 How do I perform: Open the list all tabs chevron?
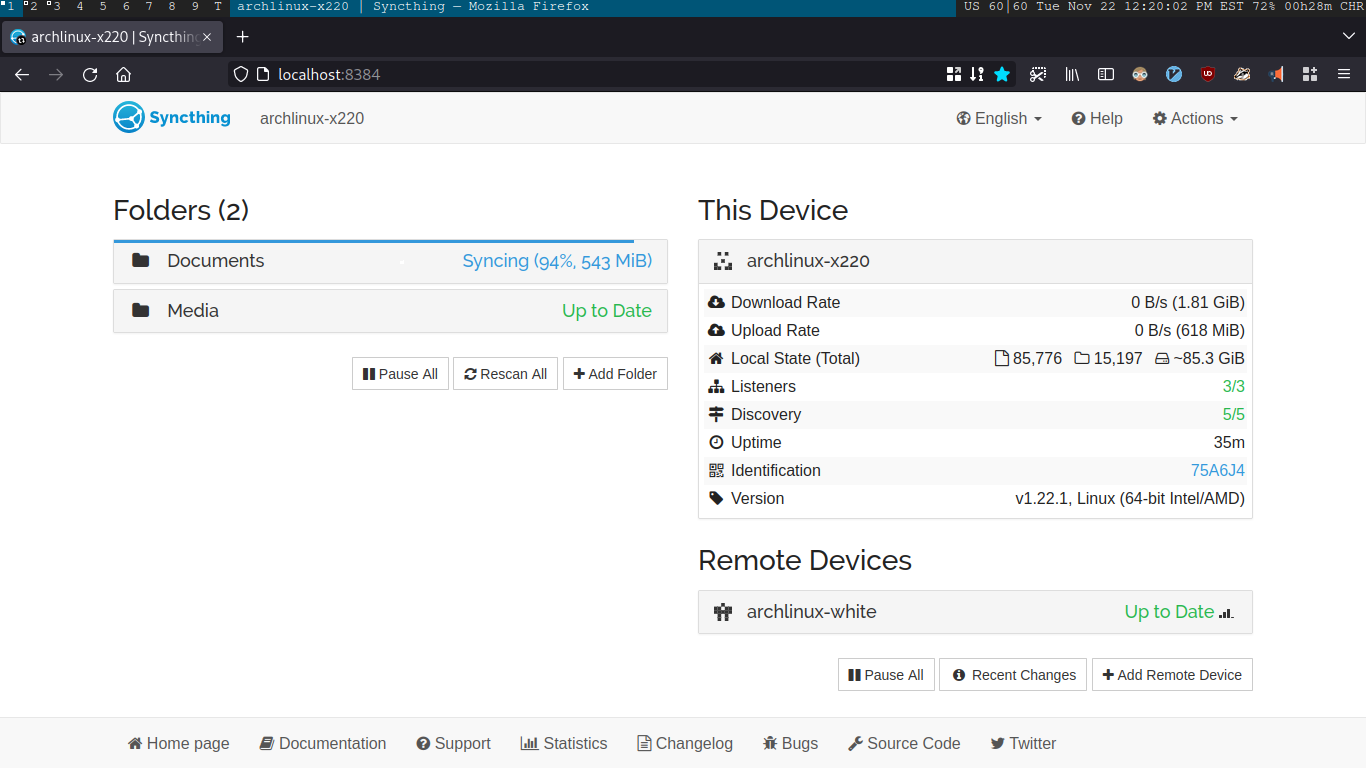click(x=1348, y=37)
